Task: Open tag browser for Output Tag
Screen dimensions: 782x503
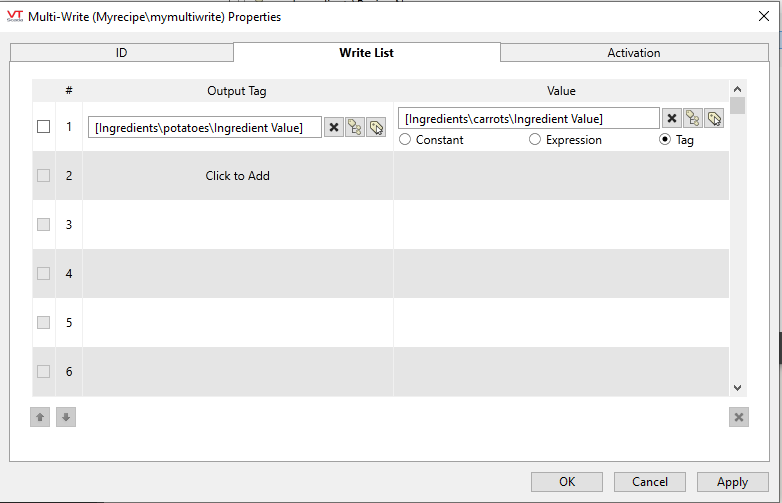Action: 355,127
